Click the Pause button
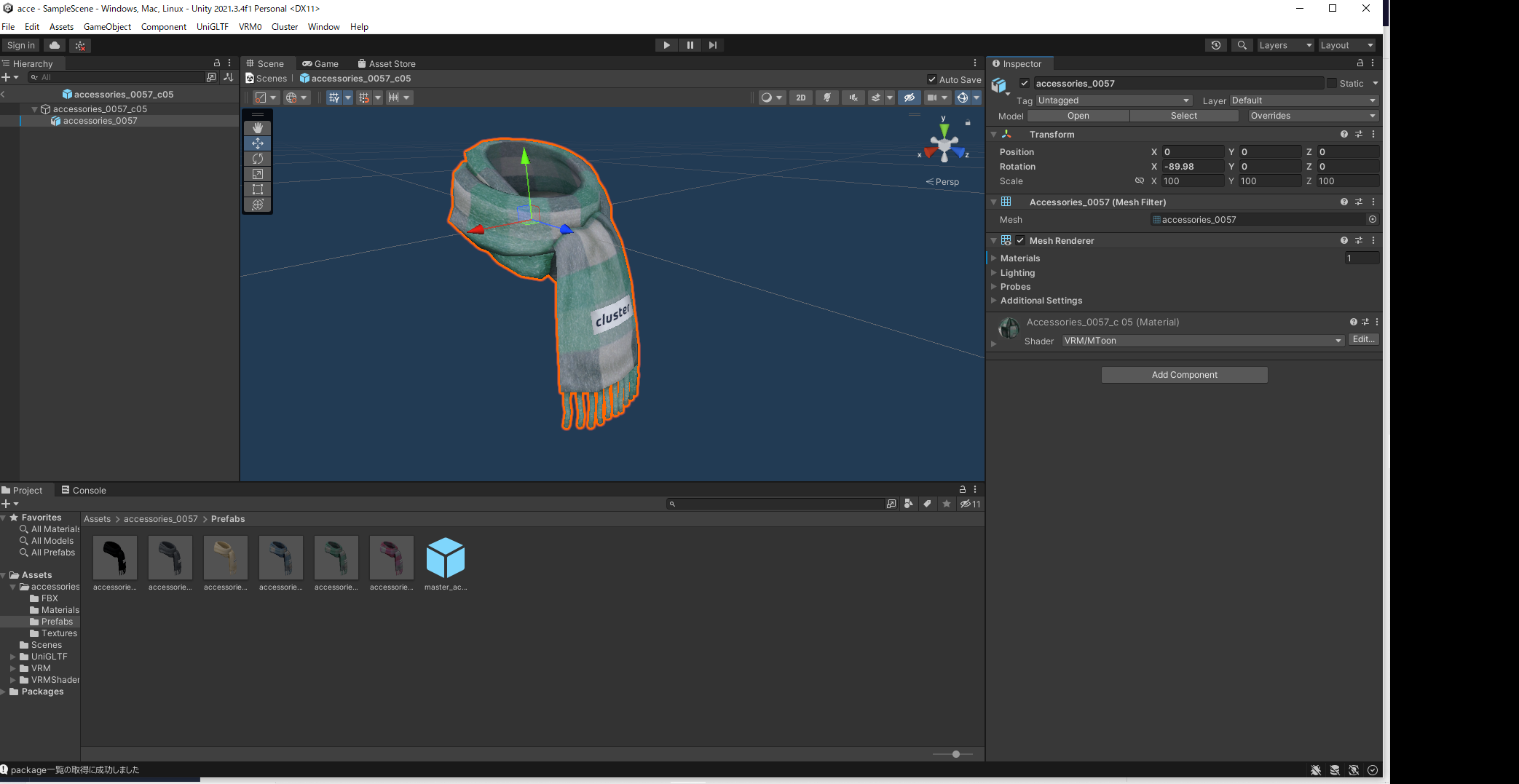This screenshot has width=1519, height=784. (x=690, y=45)
